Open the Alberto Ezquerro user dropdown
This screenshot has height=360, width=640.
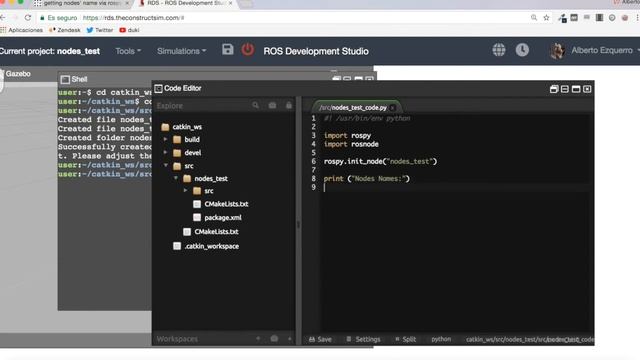tap(605, 50)
